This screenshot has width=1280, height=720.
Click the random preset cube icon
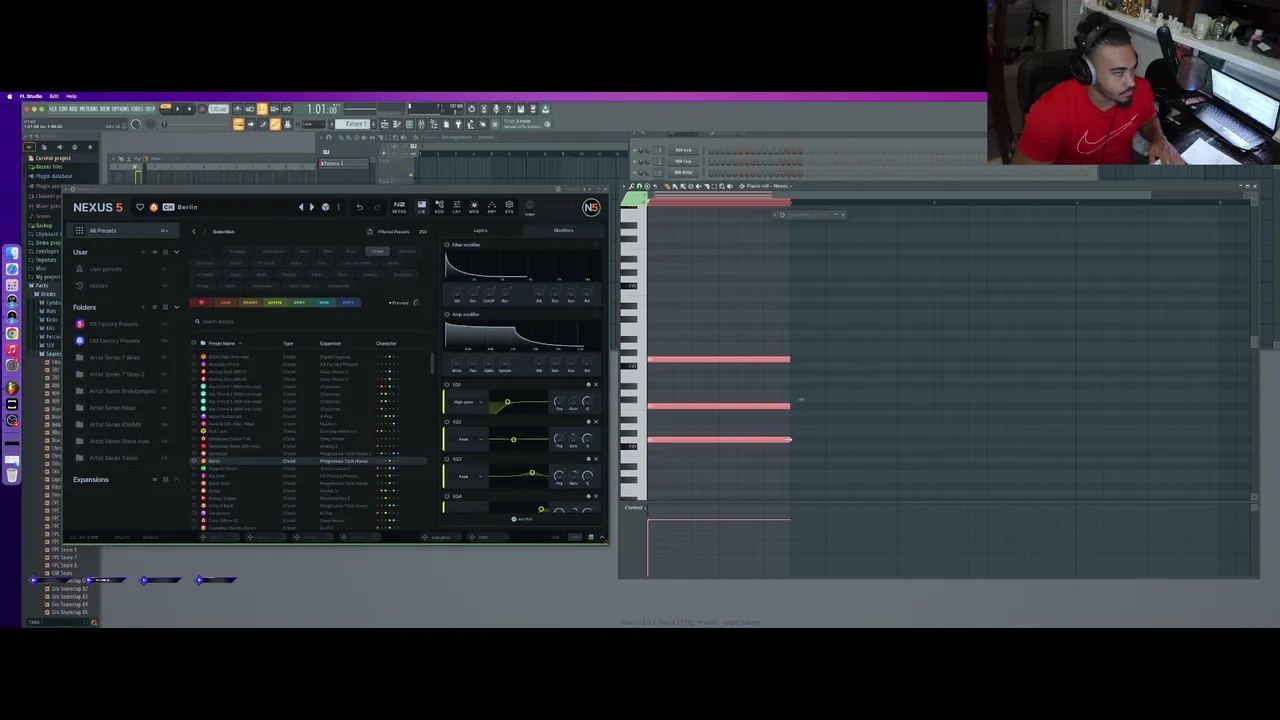click(x=325, y=207)
